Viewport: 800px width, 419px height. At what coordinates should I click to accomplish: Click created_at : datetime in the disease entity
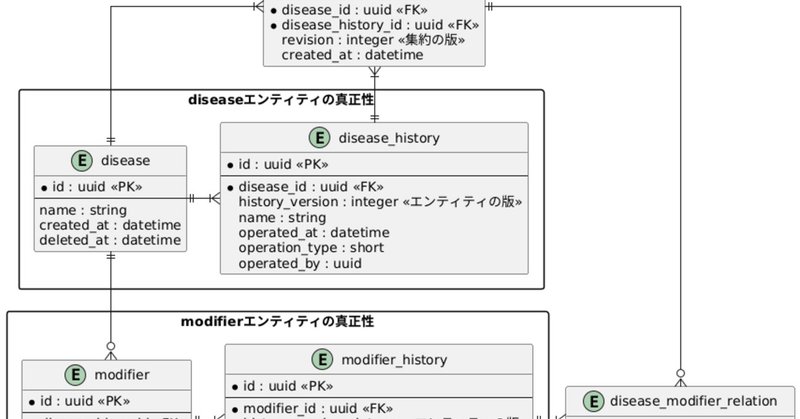tap(110, 225)
